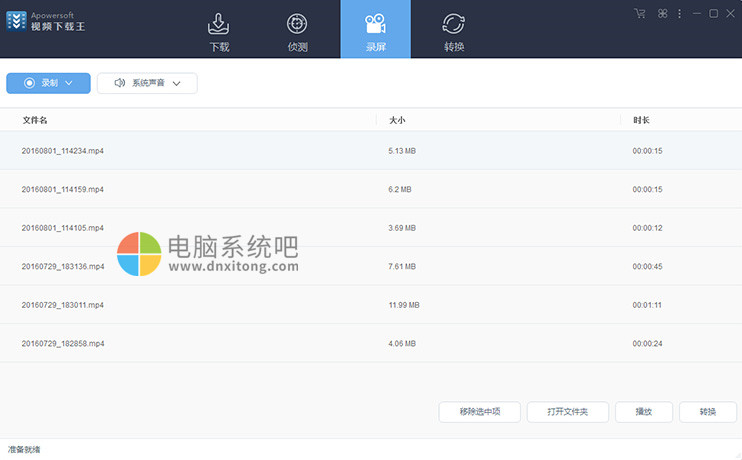Close the video downloader window
742x460 pixels.
coord(730,14)
